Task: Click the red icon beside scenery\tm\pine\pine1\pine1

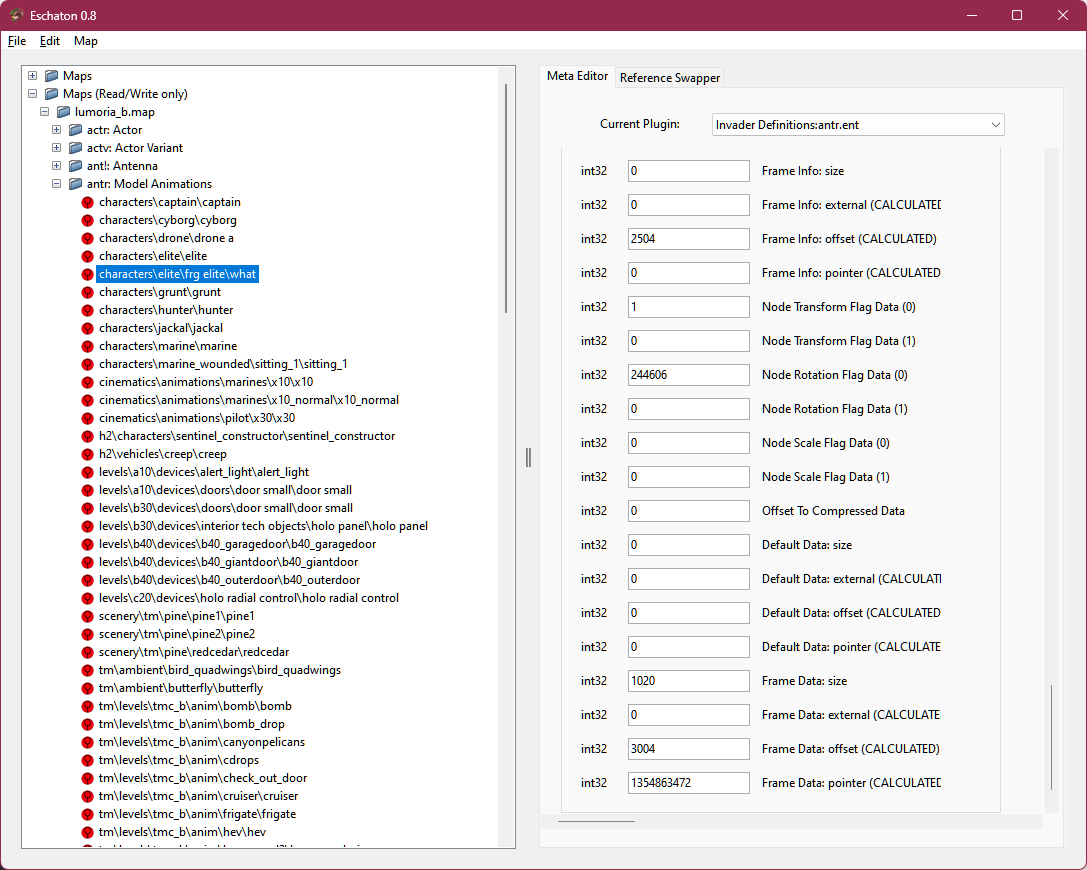Action: [x=89, y=615]
